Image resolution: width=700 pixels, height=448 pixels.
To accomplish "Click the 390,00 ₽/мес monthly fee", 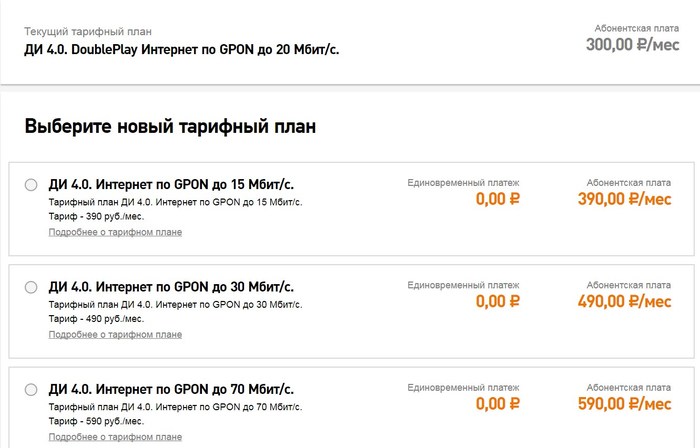I will click(x=624, y=199).
